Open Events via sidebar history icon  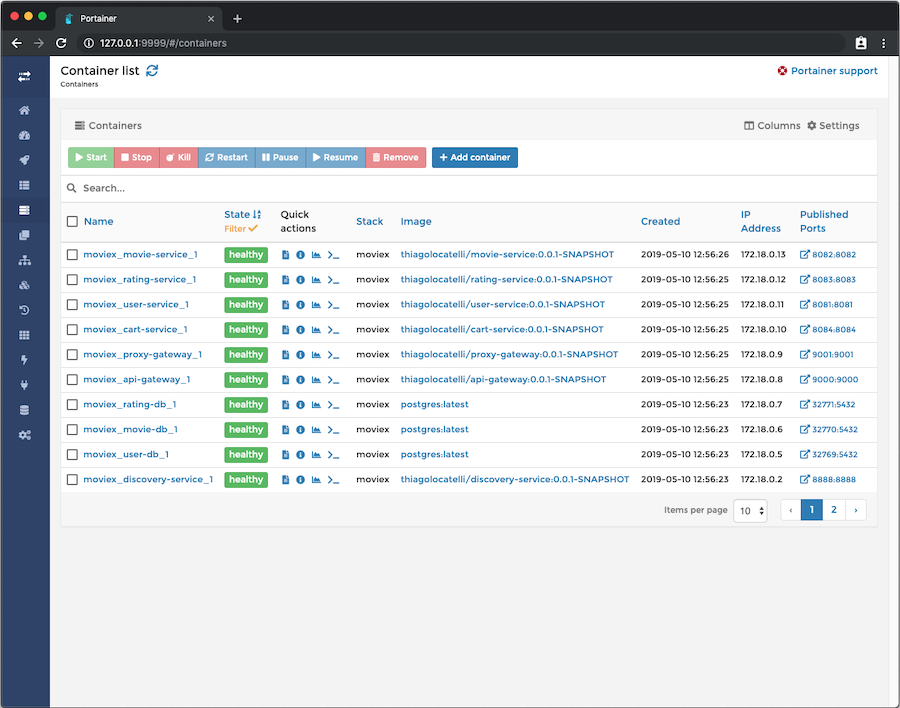tap(24, 310)
